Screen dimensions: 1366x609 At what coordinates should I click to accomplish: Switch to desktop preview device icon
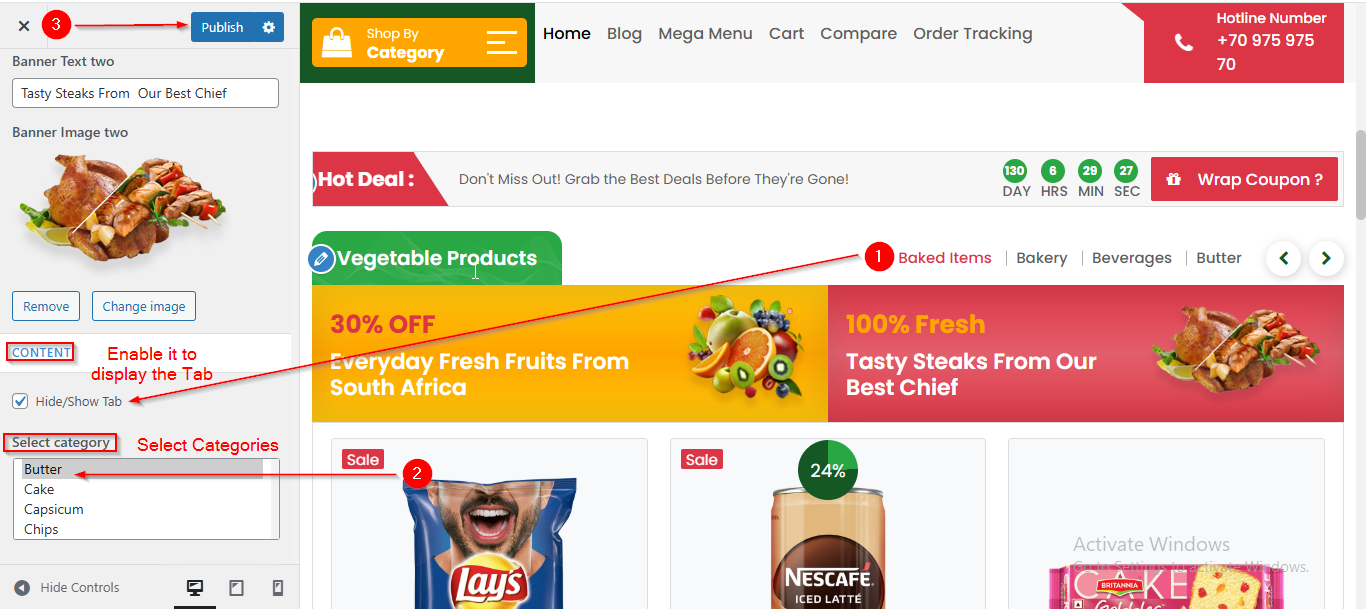[195, 588]
